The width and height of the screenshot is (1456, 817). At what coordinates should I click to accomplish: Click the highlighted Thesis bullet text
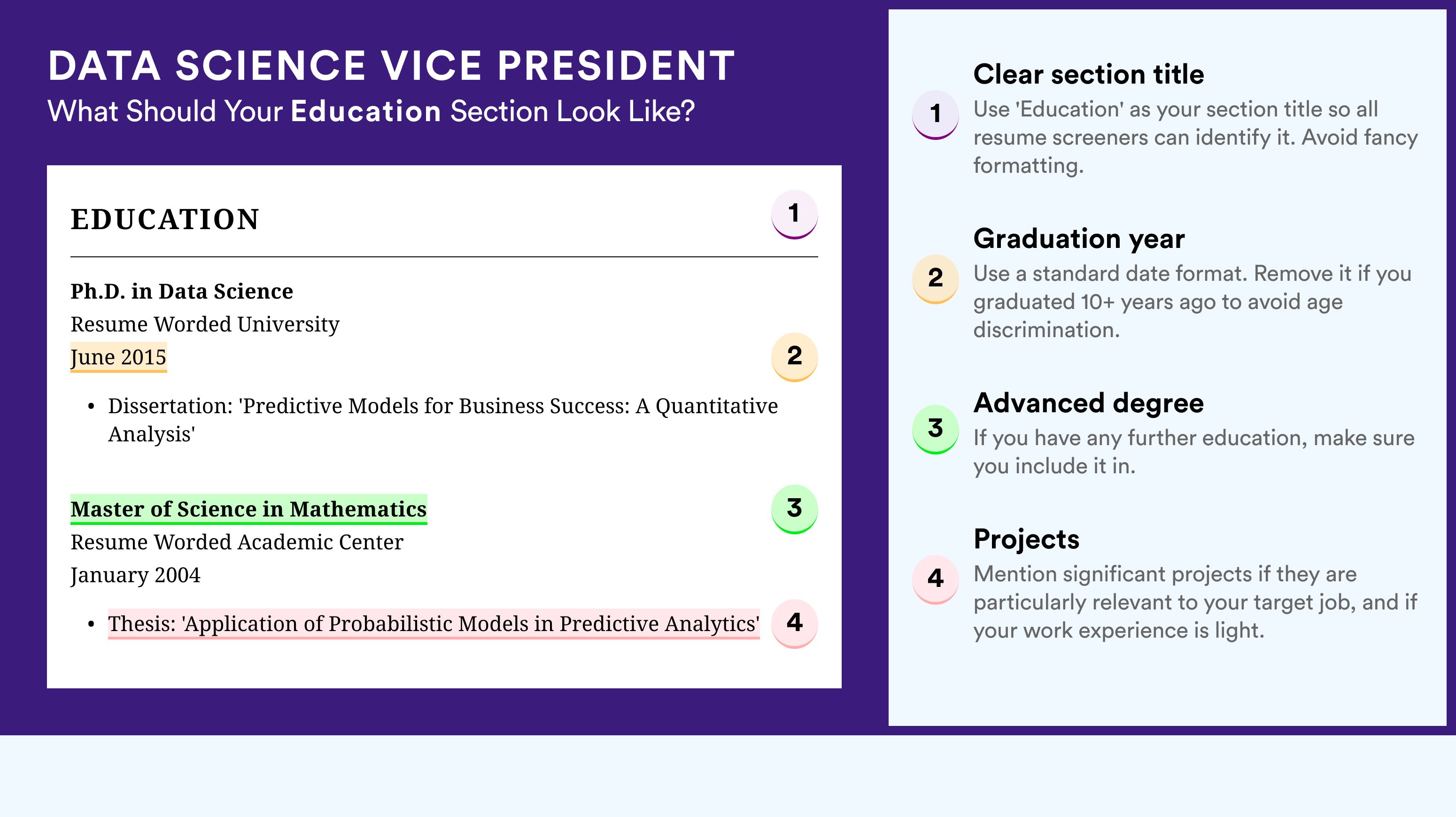coord(434,624)
